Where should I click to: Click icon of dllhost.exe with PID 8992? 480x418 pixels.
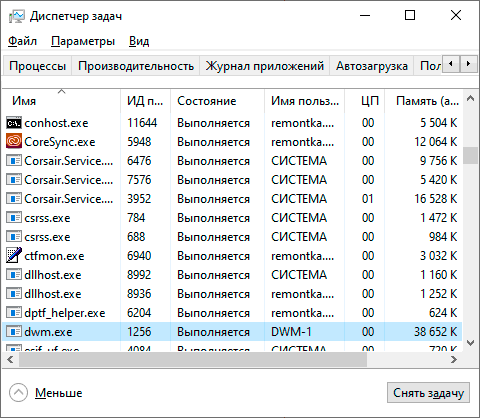[x=14, y=275]
